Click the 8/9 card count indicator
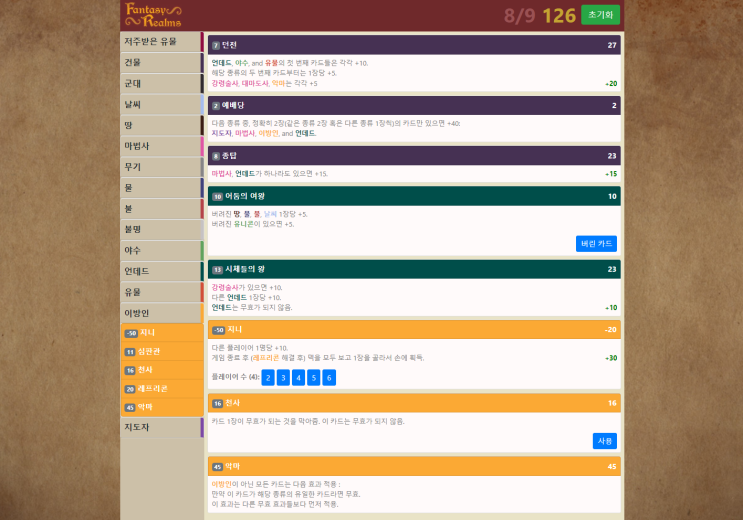The image size is (743, 520). [519, 16]
